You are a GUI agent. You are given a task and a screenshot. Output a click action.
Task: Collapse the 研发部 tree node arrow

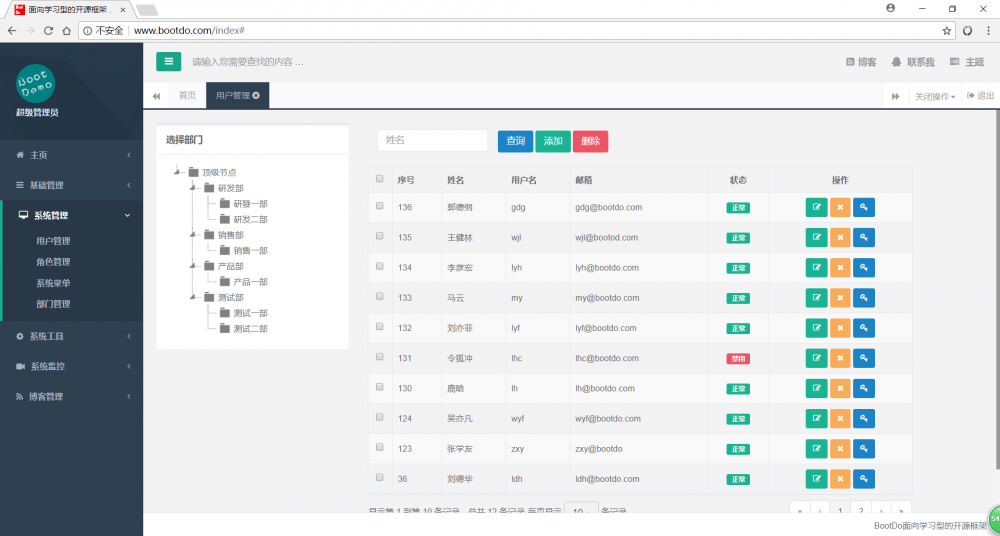click(x=192, y=188)
